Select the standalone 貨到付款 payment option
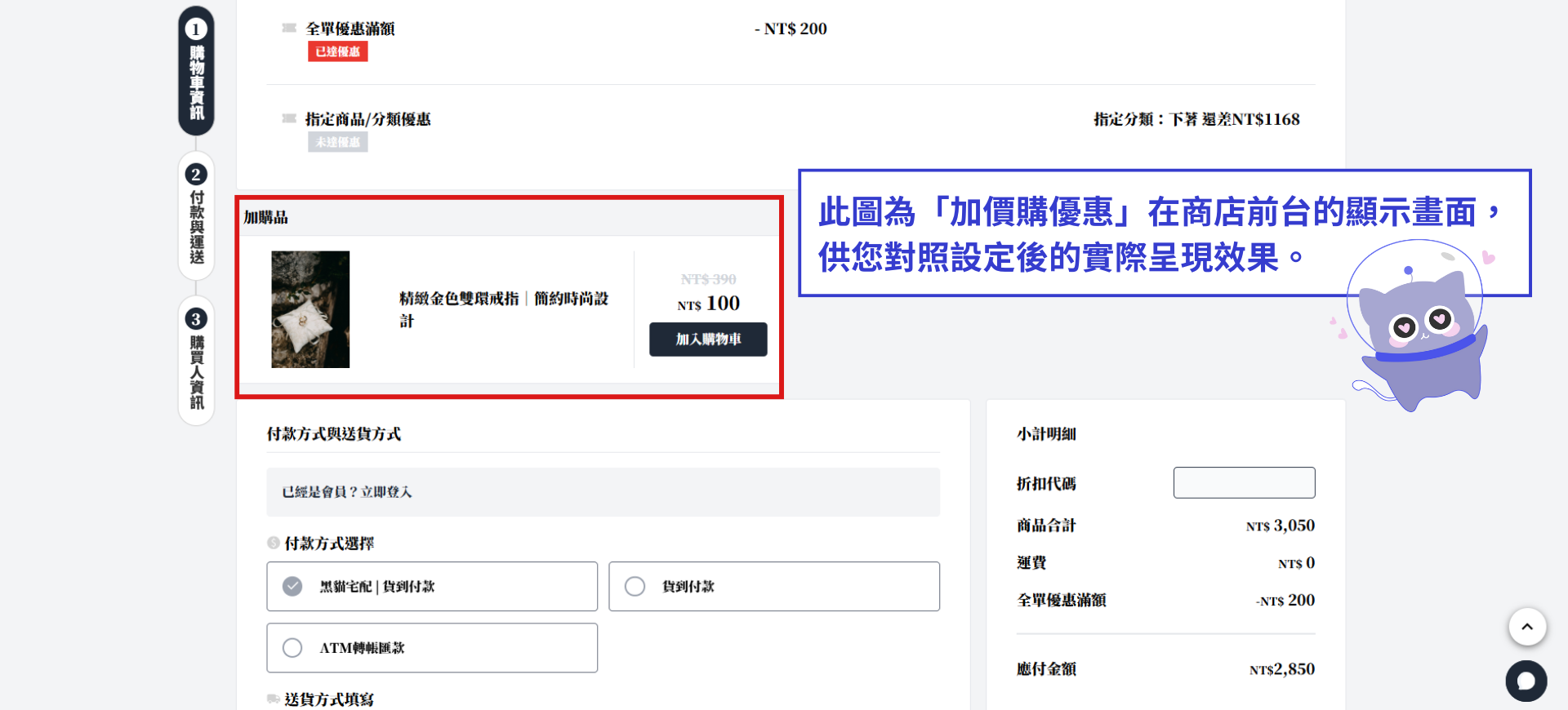This screenshot has width=1568, height=710. [774, 586]
